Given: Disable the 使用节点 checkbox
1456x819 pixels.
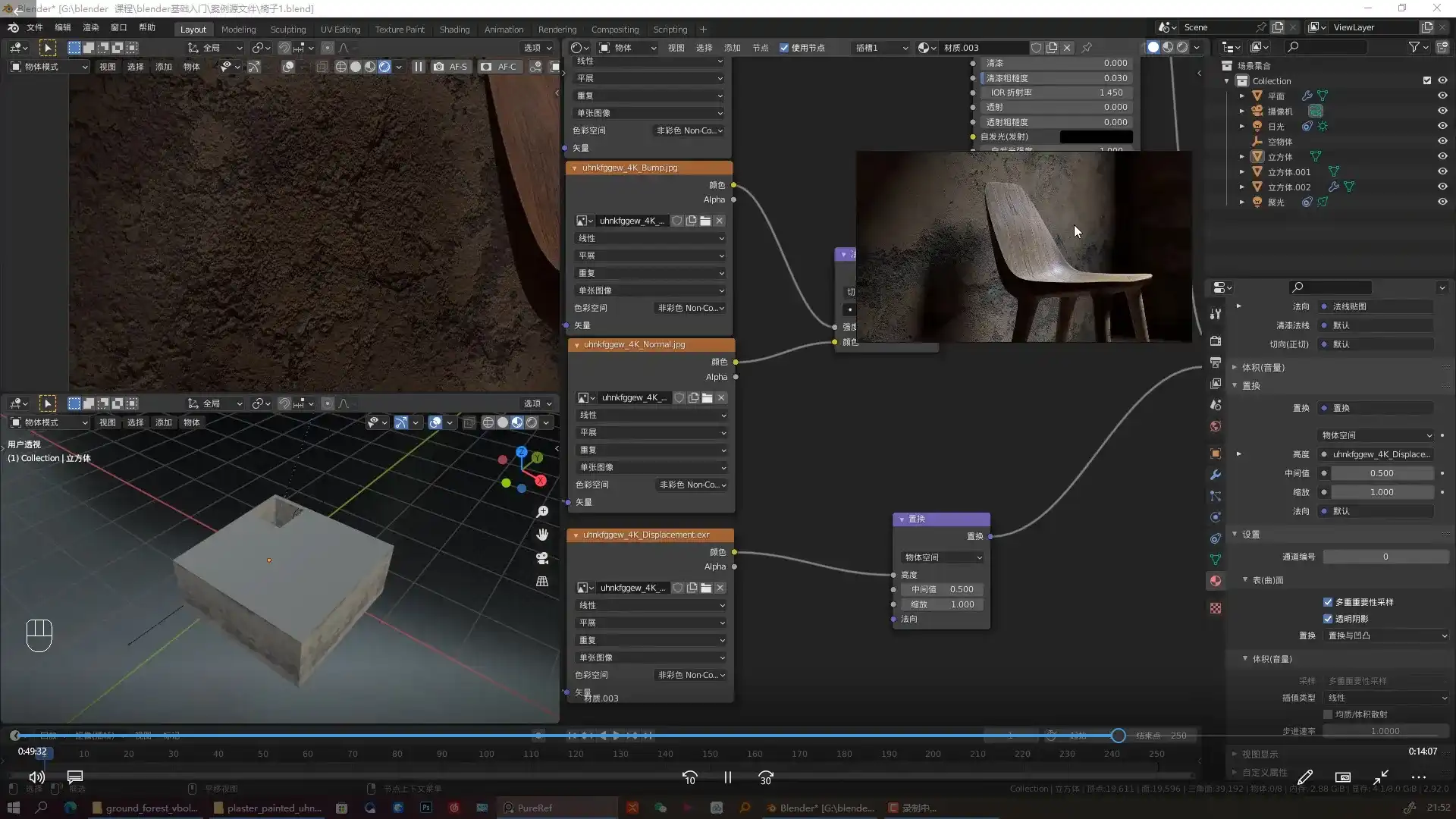Looking at the screenshot, I should pyautogui.click(x=784, y=48).
